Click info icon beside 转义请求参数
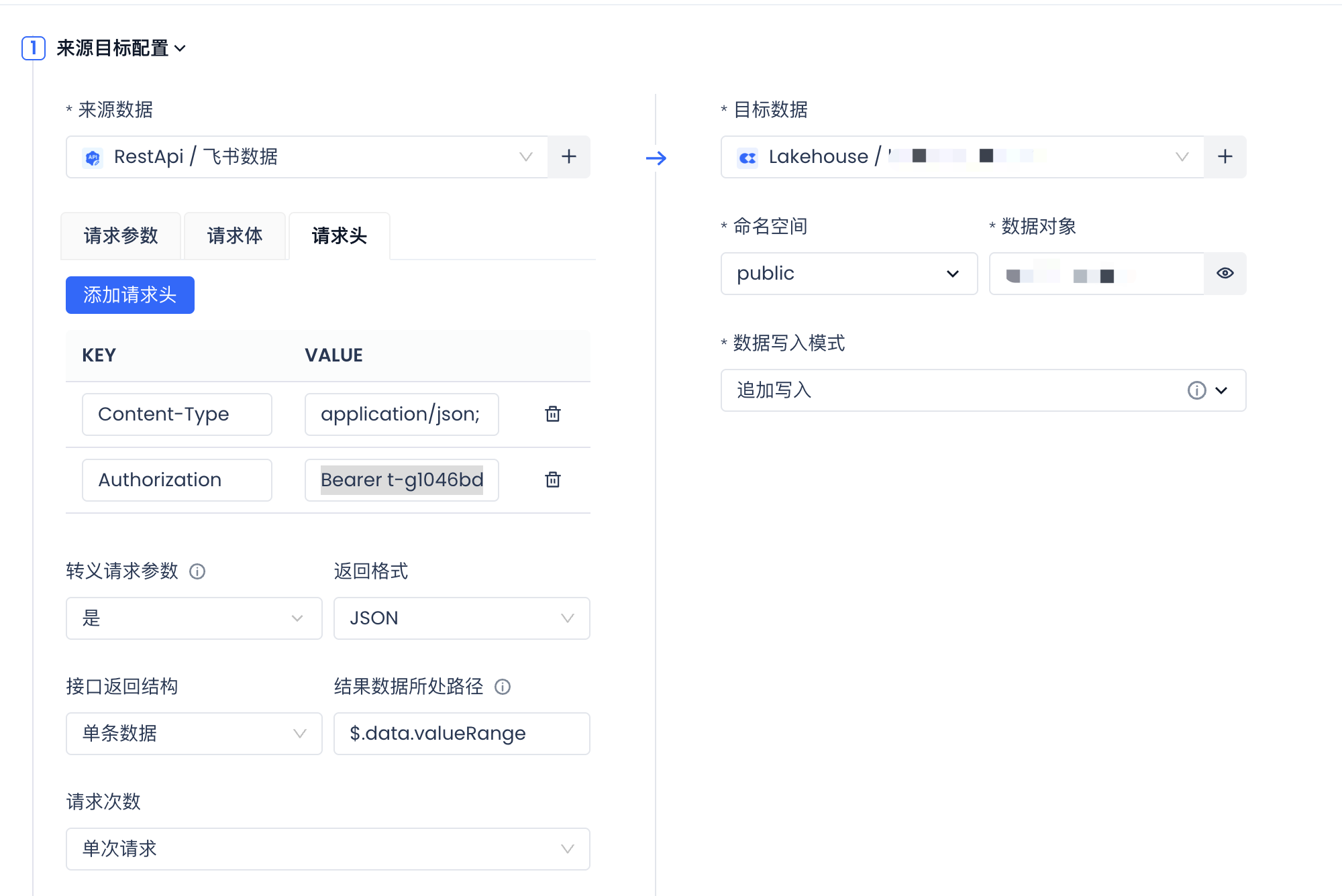1342x896 pixels. [197, 571]
